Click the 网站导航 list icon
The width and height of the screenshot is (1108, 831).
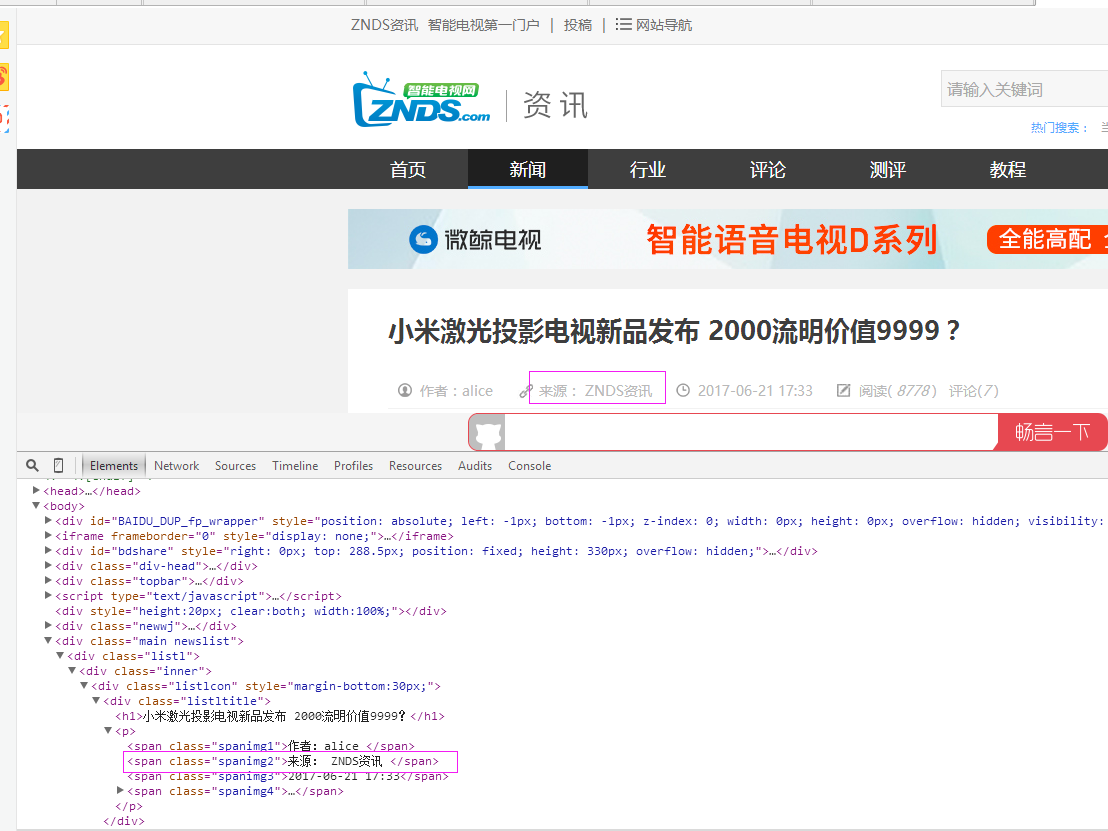tap(623, 25)
